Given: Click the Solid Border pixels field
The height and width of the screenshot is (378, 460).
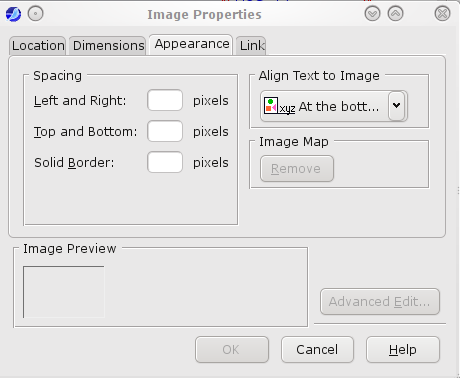Looking at the screenshot, I should click(x=165, y=162).
